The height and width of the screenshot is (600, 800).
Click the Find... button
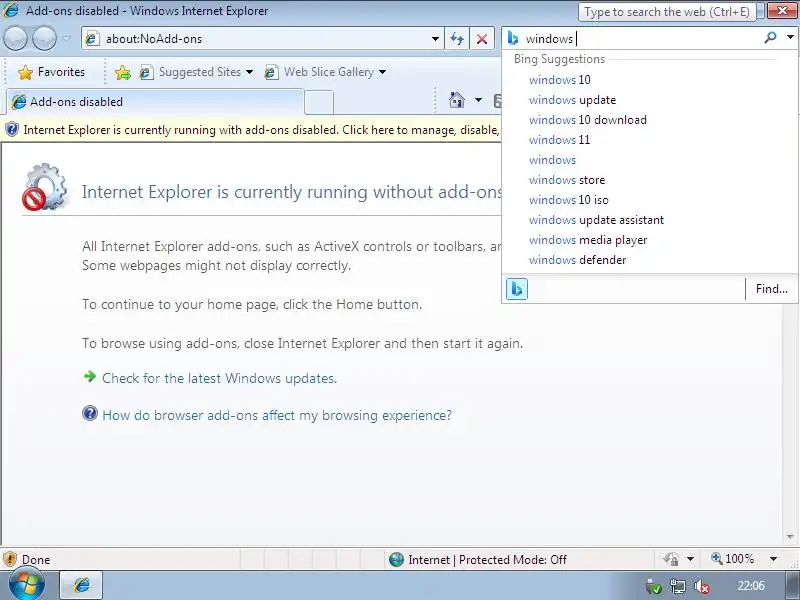pos(771,289)
